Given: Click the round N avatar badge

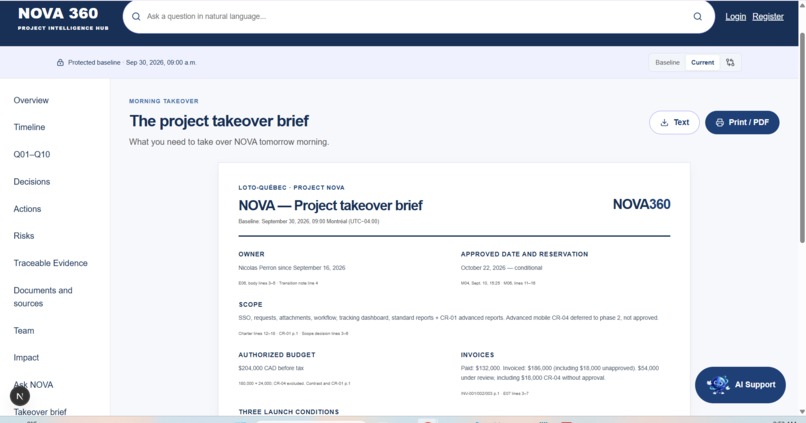Looking at the screenshot, I should point(20,396).
